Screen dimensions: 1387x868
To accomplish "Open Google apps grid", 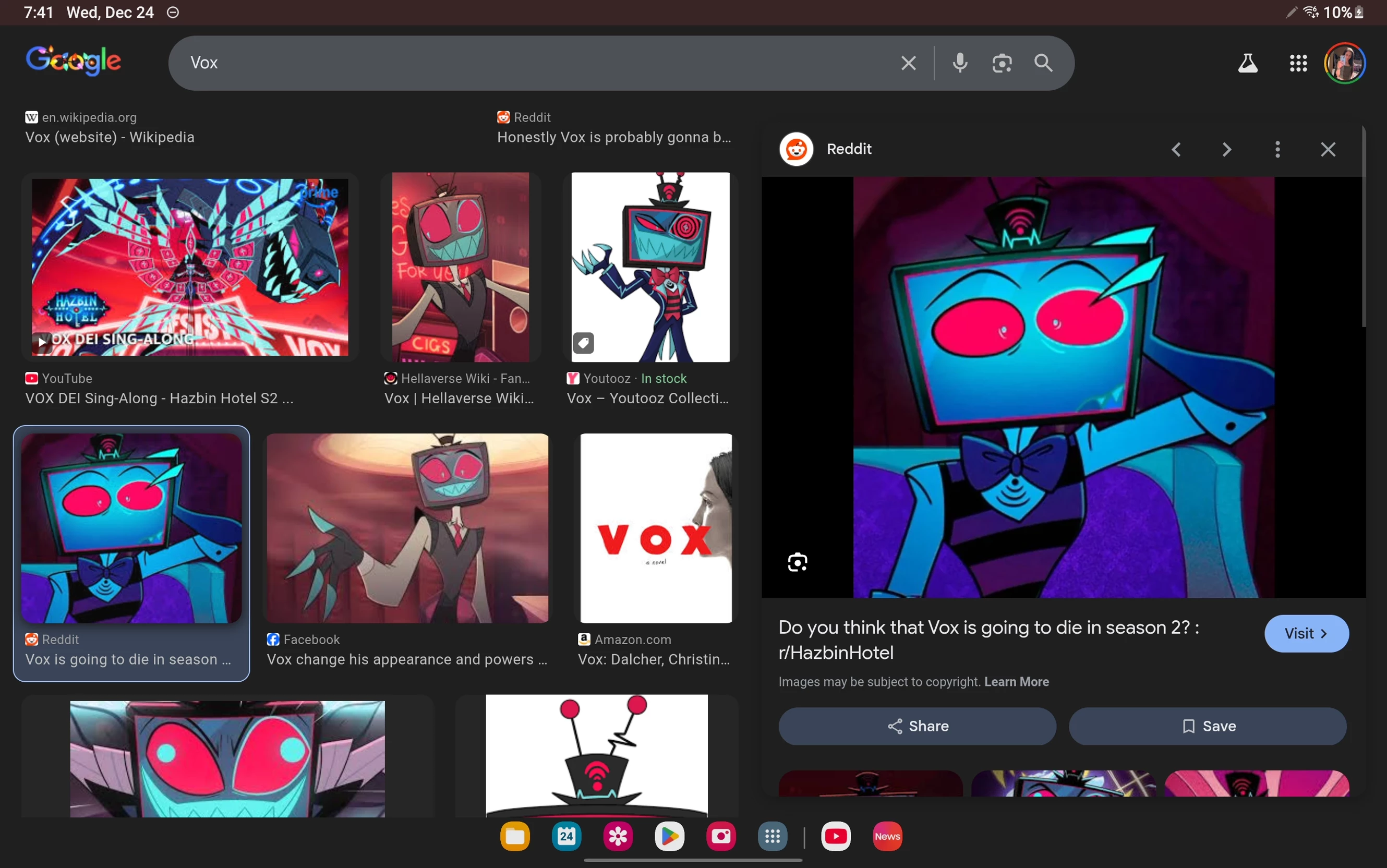I will [x=1298, y=63].
